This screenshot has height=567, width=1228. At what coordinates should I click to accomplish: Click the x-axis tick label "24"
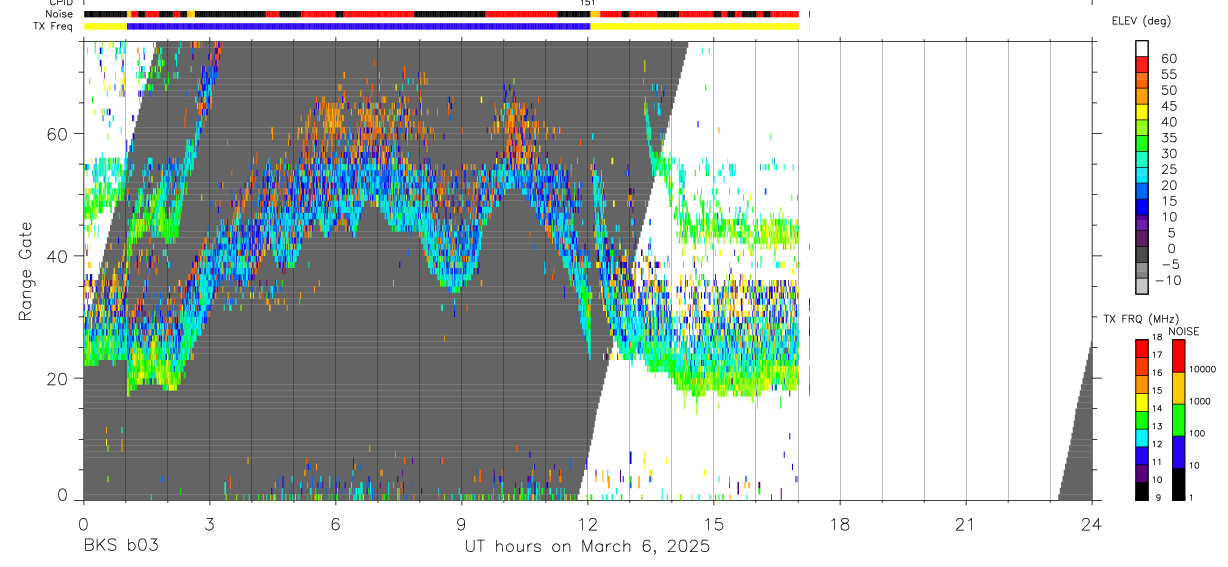click(1092, 524)
